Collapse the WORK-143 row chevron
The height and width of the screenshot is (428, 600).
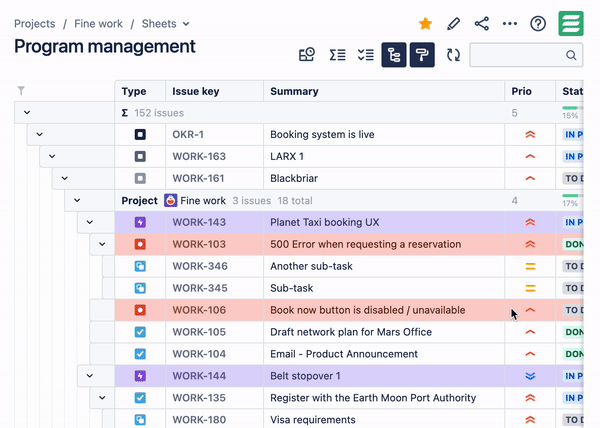click(90, 222)
